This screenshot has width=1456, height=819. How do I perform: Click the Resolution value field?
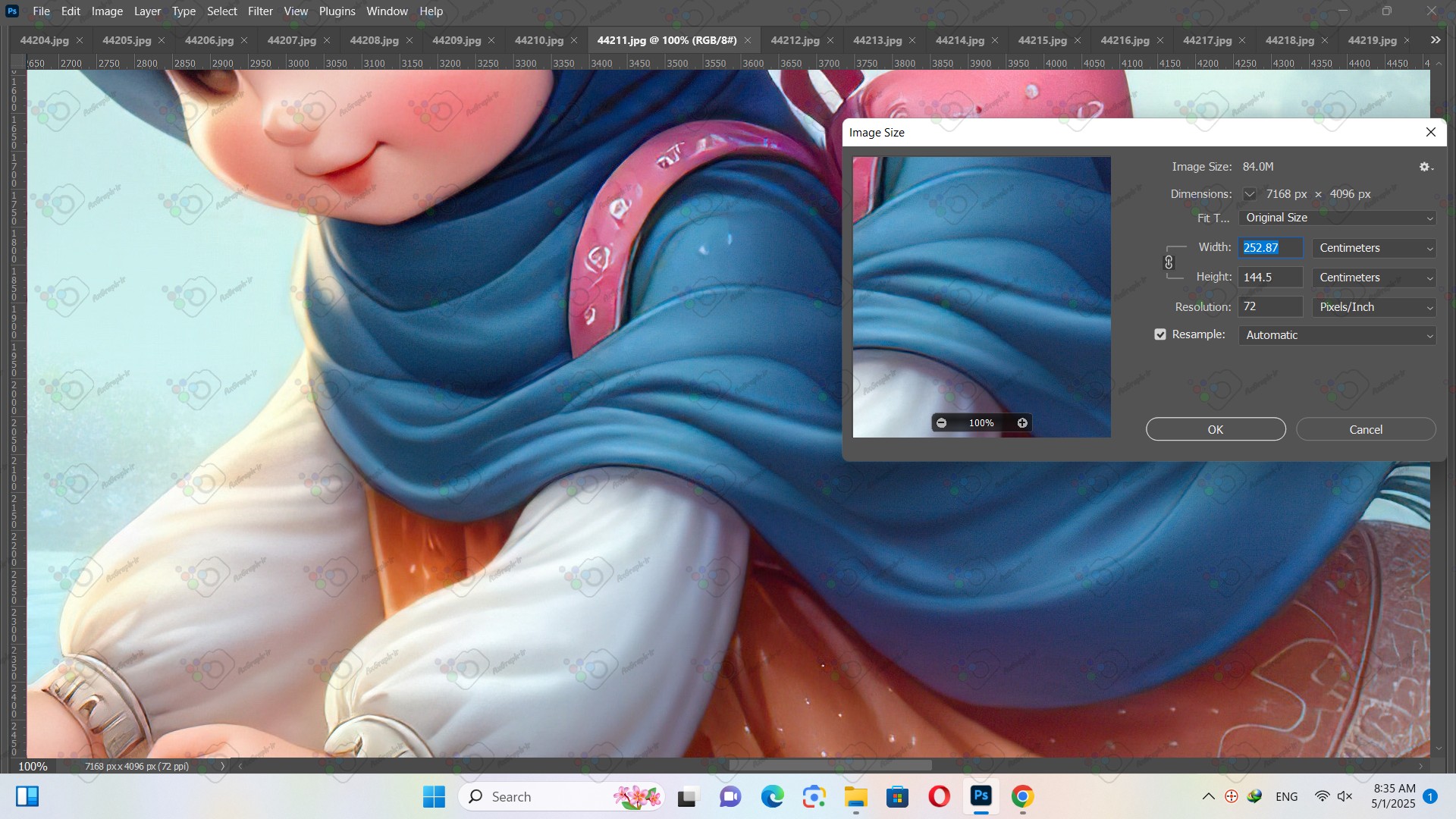[1271, 307]
